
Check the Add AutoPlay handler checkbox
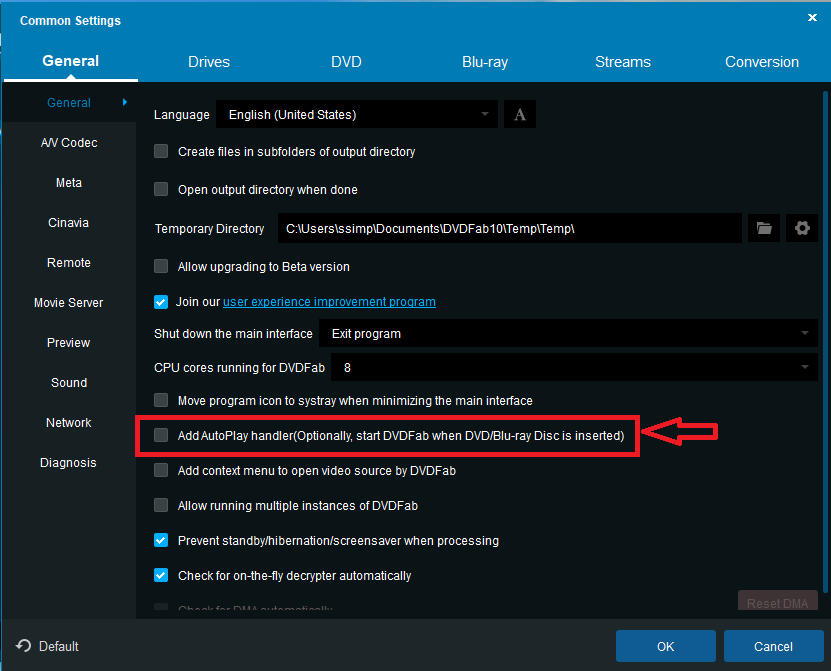tap(161, 435)
